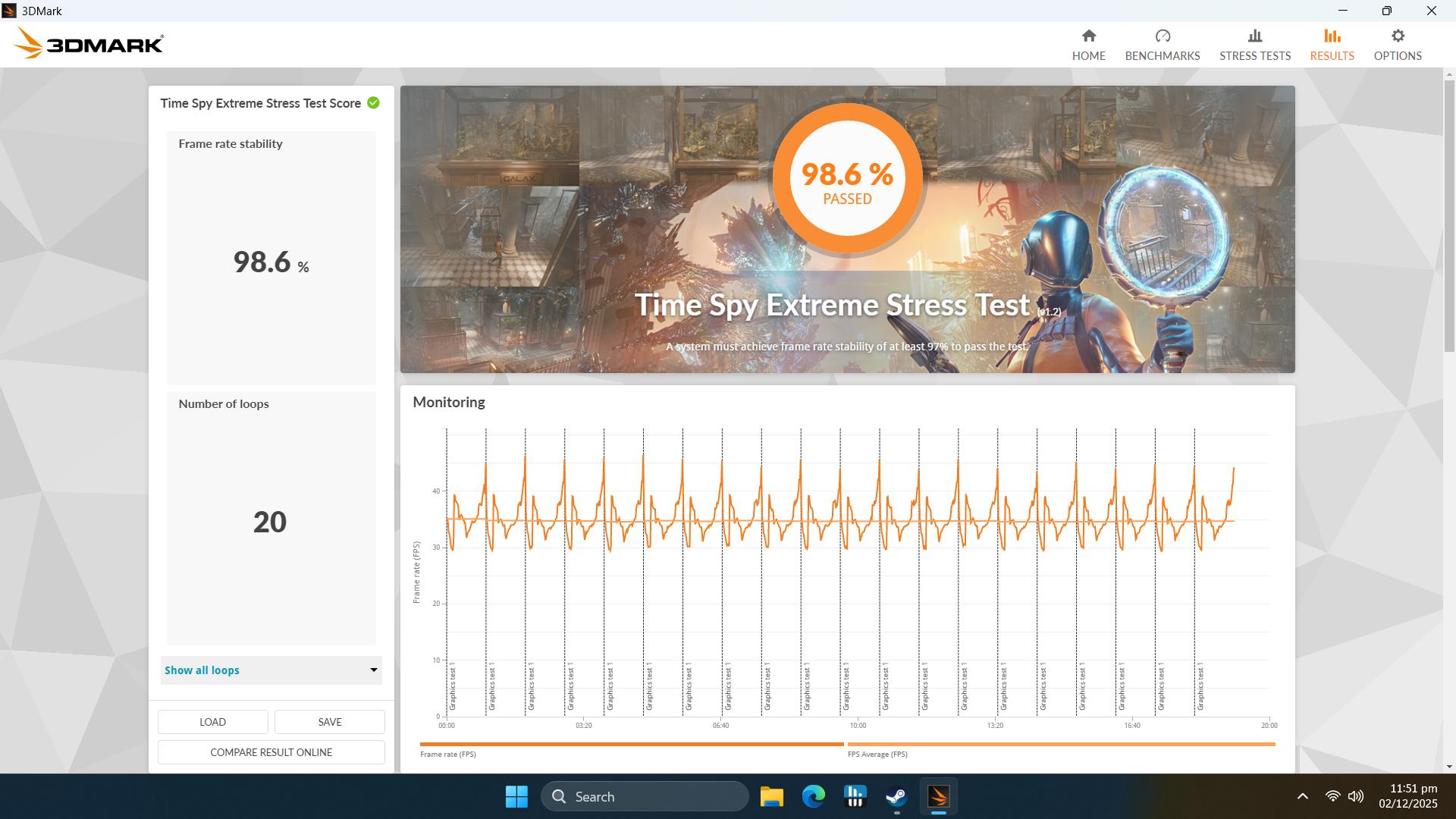Click the 3DMark logo
Viewport: 1456px width, 819px height.
coord(86,42)
